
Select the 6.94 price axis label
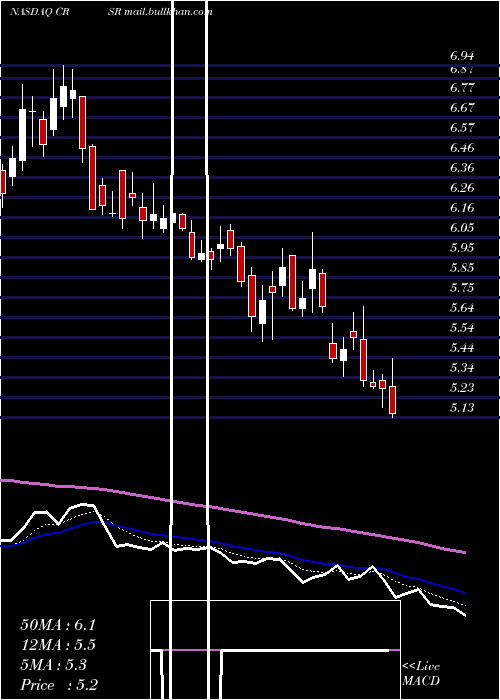click(x=462, y=56)
